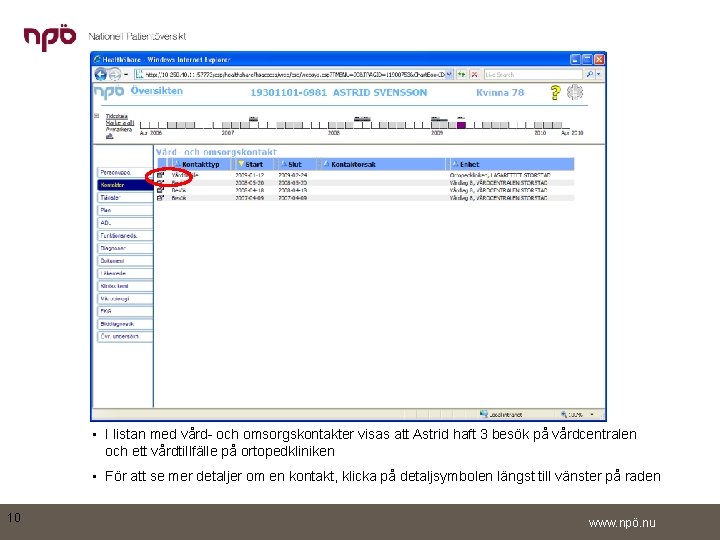Open the recent pages dropdown beside Forward button

(x=126, y=74)
